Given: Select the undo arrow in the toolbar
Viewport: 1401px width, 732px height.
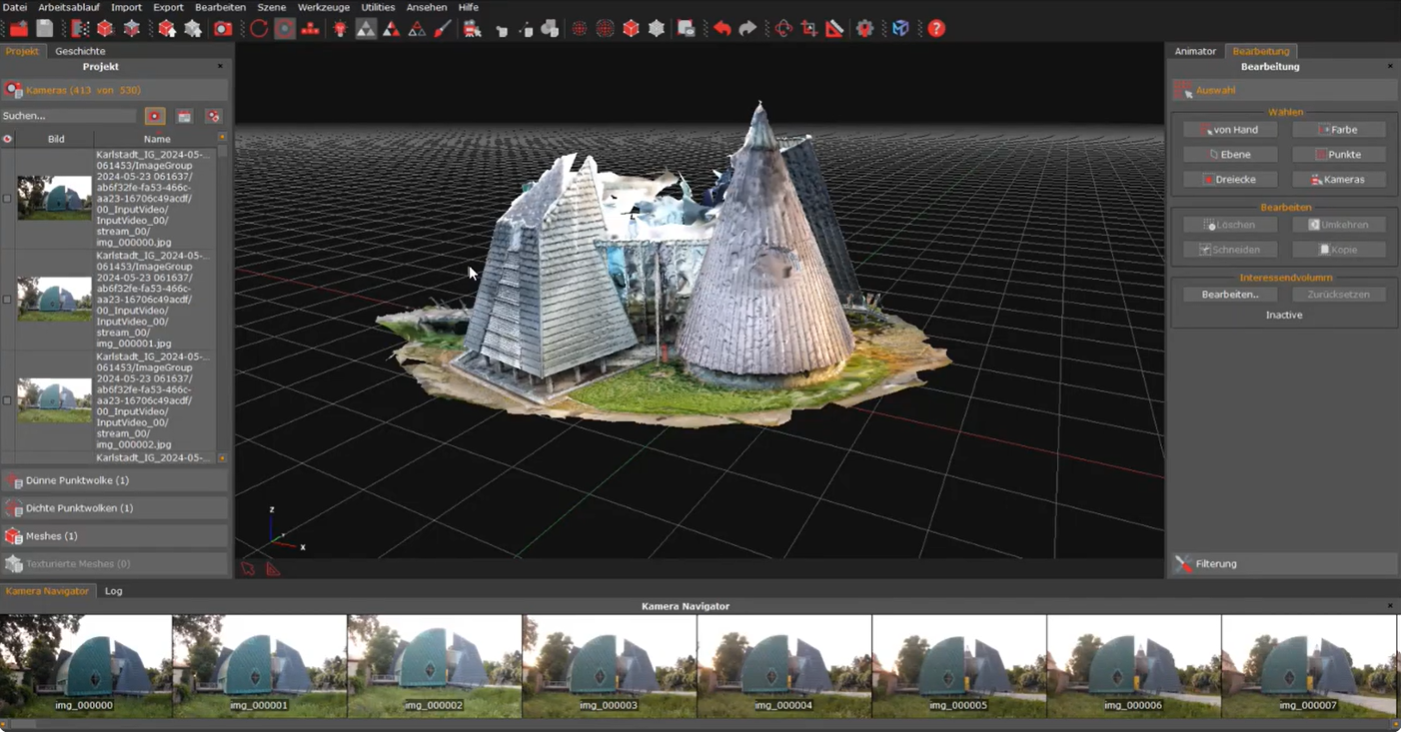Looking at the screenshot, I should [x=722, y=28].
